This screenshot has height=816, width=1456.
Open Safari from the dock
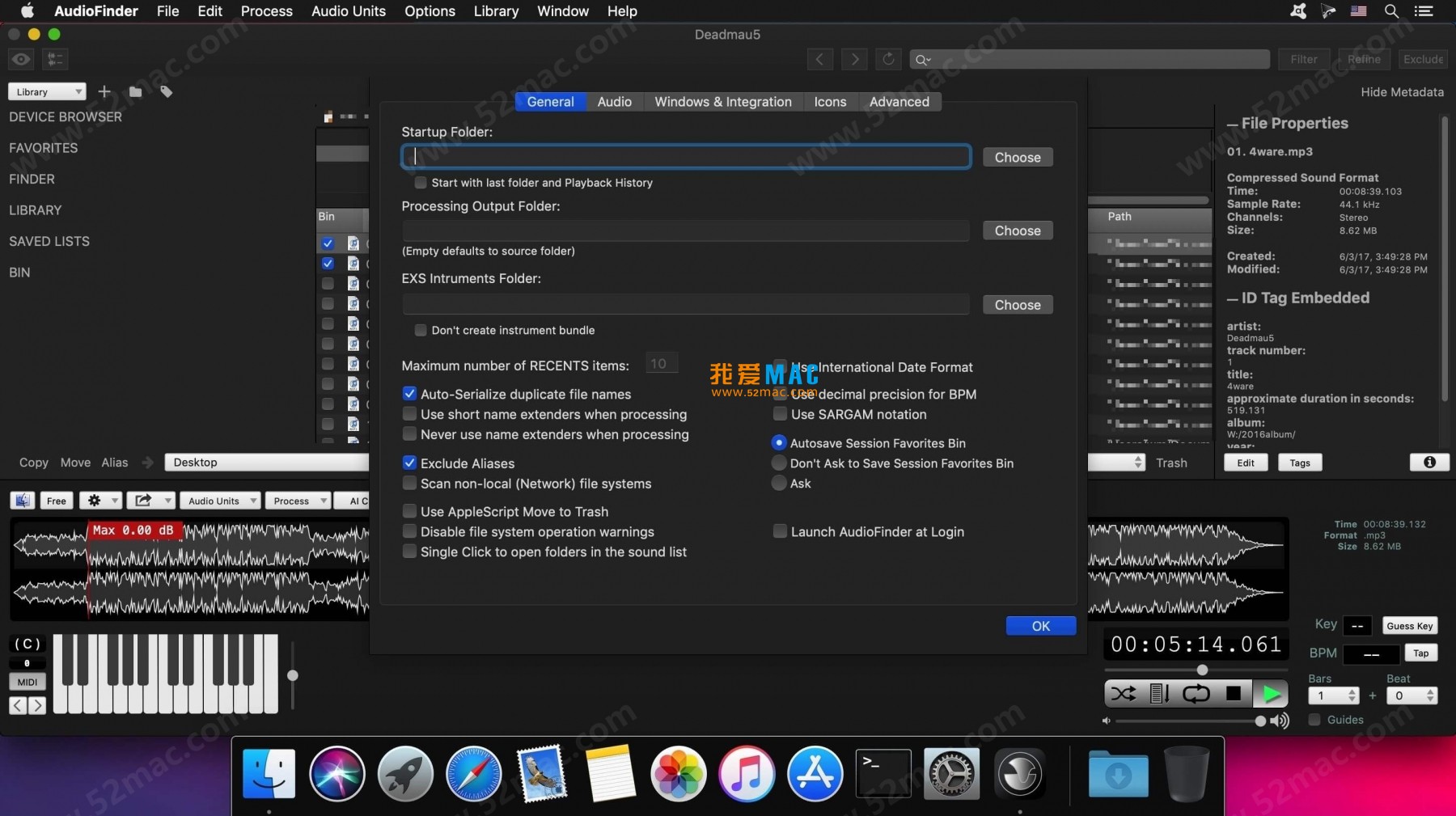[474, 773]
